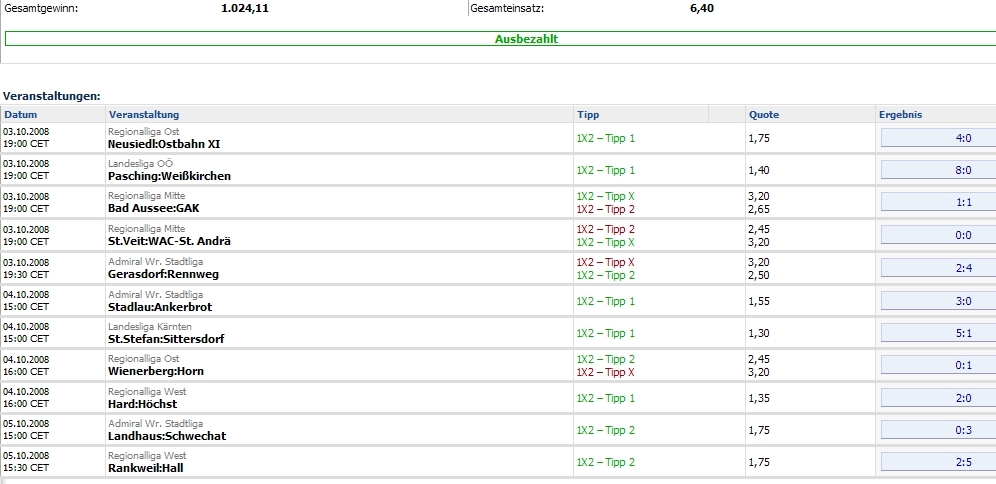Screen dimensions: 996x484
Task: Click the Gesamtgewinn value 1.024,11
Action: click(x=245, y=9)
